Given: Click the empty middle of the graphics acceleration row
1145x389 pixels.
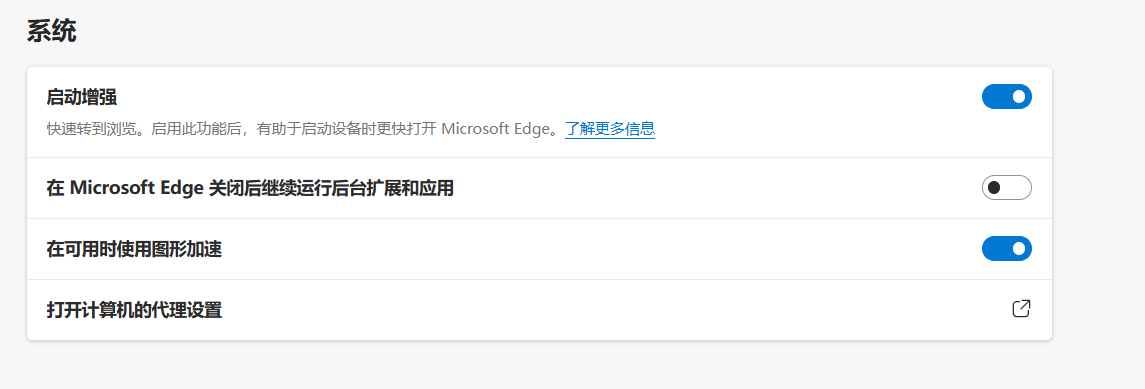Looking at the screenshot, I should [599, 249].
